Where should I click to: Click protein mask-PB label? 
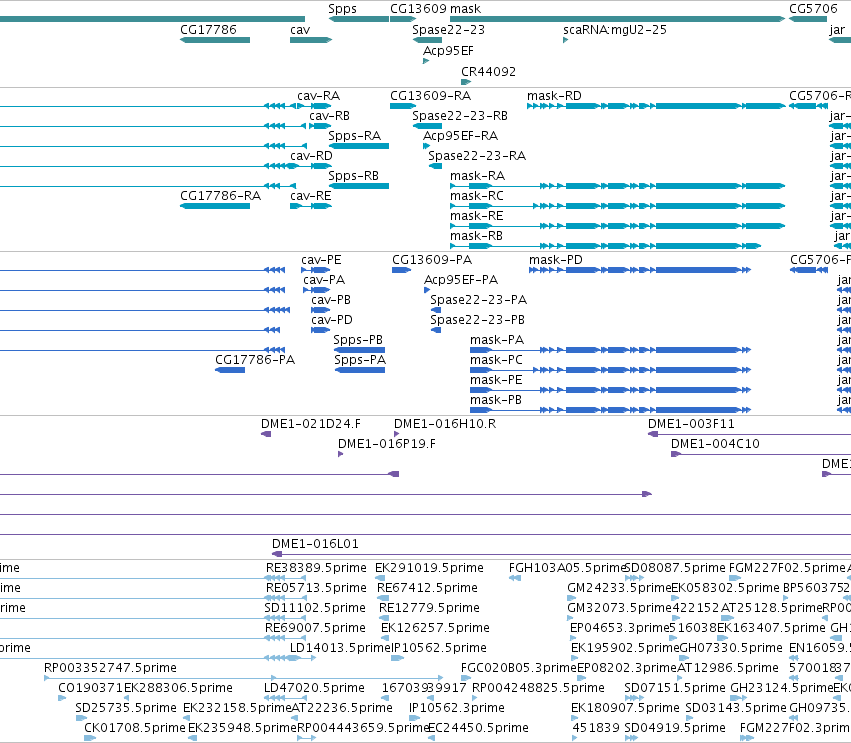[x=496, y=401]
